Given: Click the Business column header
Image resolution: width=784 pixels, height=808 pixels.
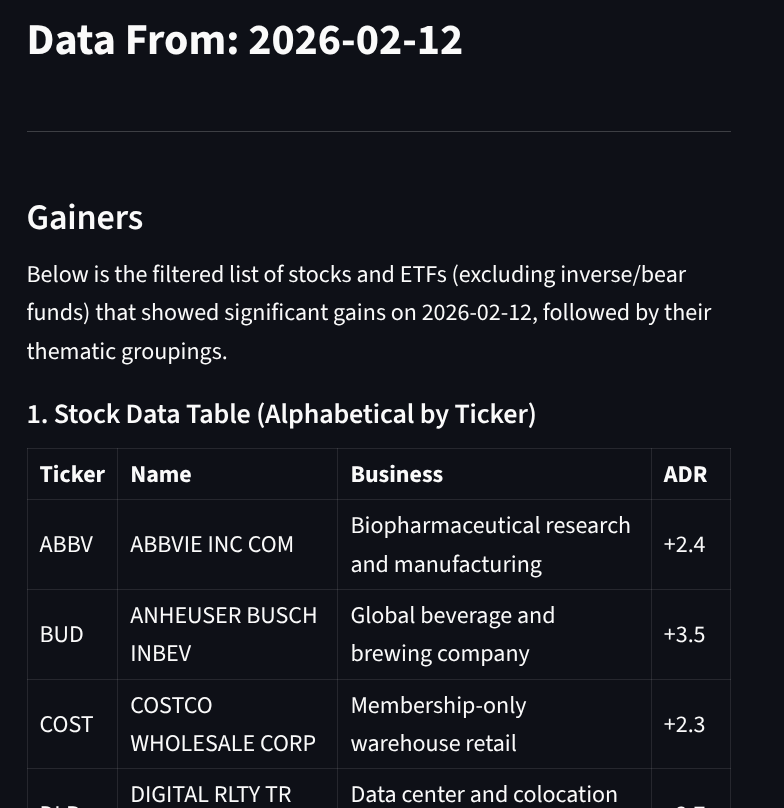Looking at the screenshot, I should click(x=396, y=474).
